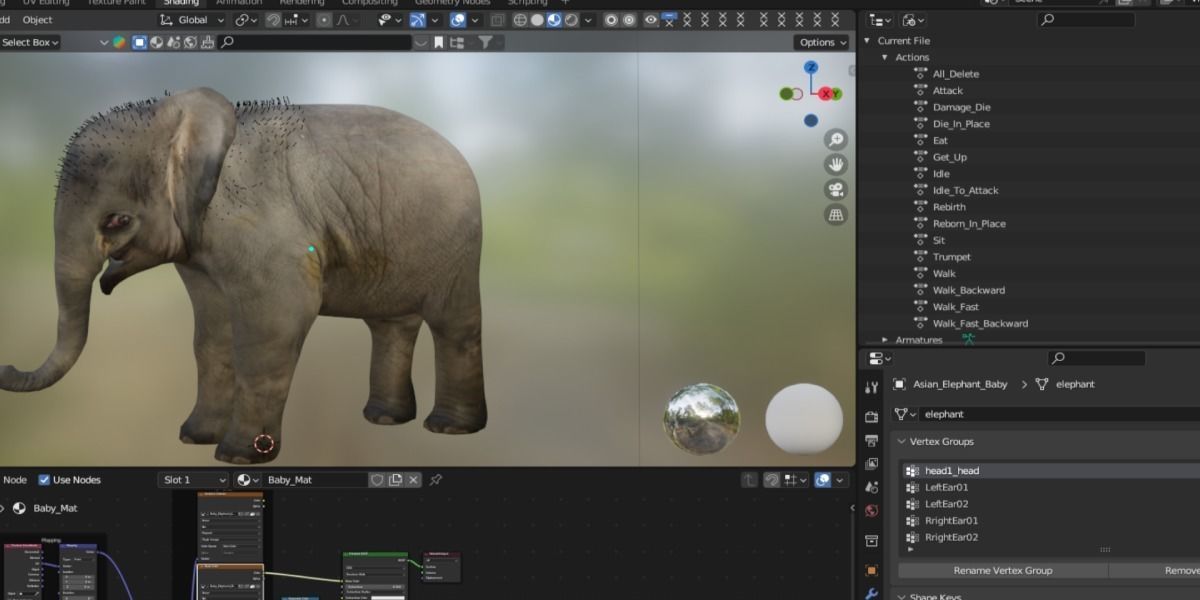Expand the Armatures tree node

(885, 340)
